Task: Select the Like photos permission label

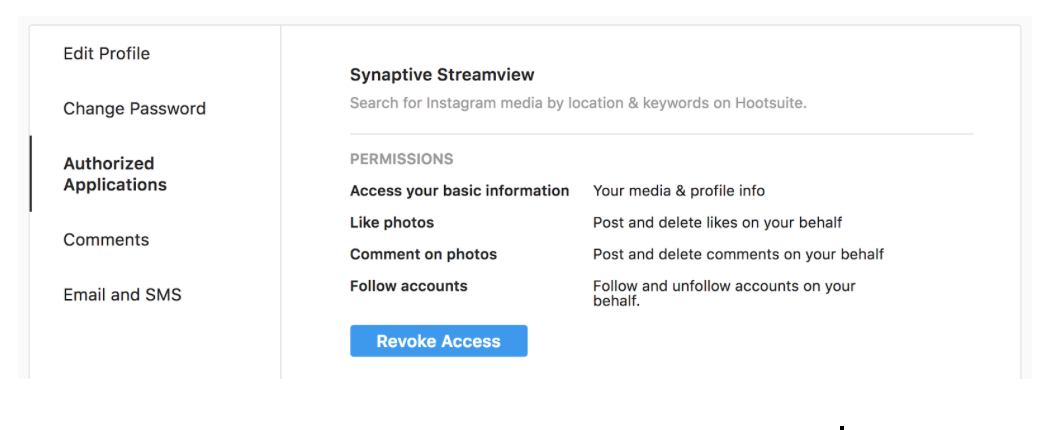Action: click(x=391, y=223)
